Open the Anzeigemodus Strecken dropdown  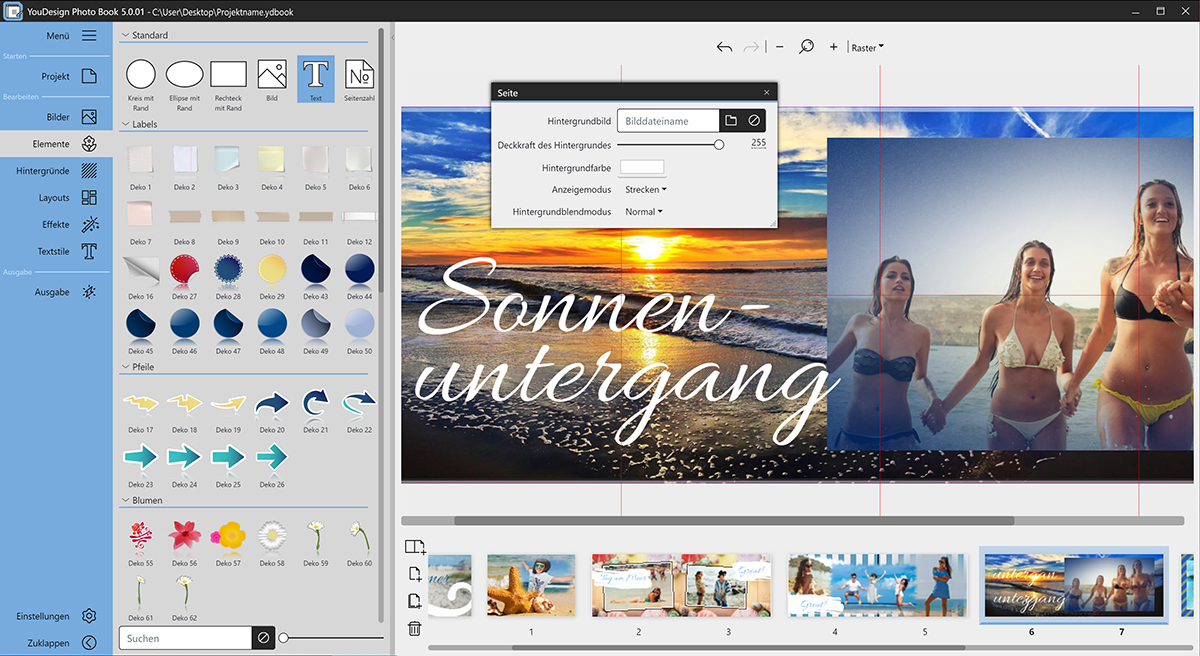pos(645,189)
